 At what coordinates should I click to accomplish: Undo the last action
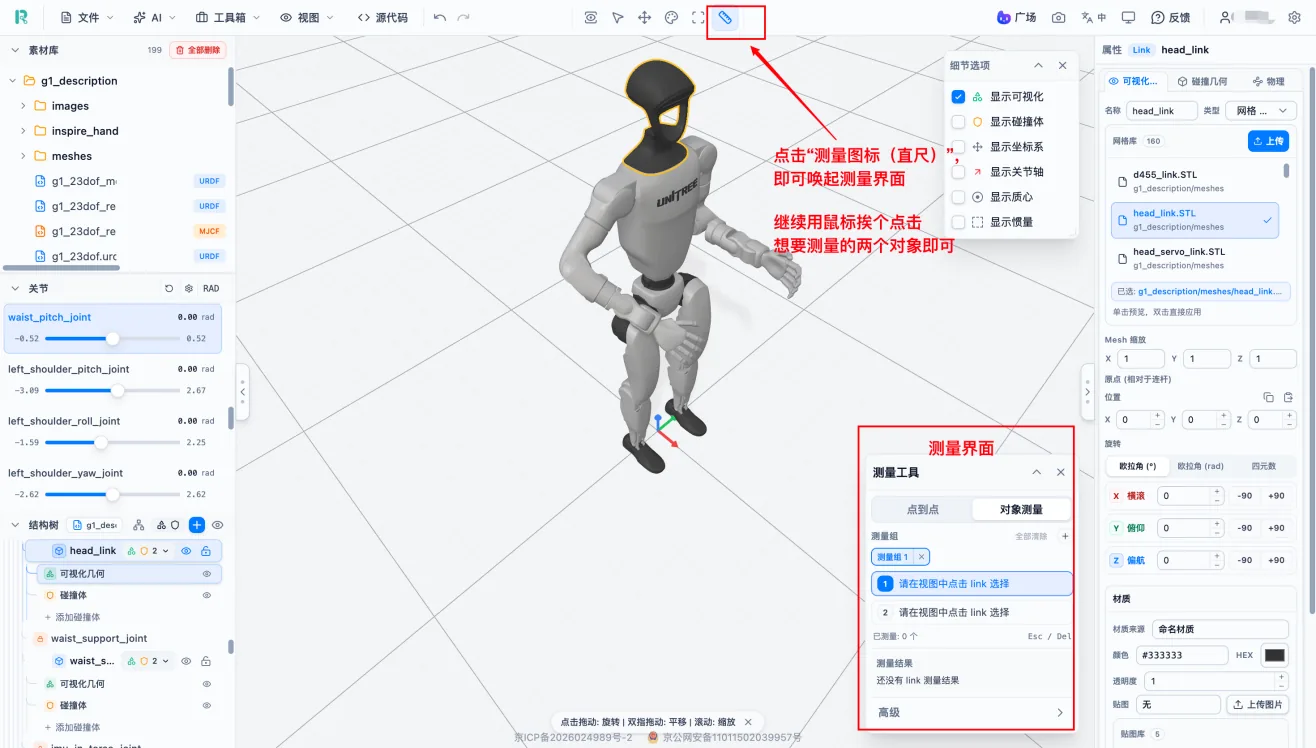440,18
